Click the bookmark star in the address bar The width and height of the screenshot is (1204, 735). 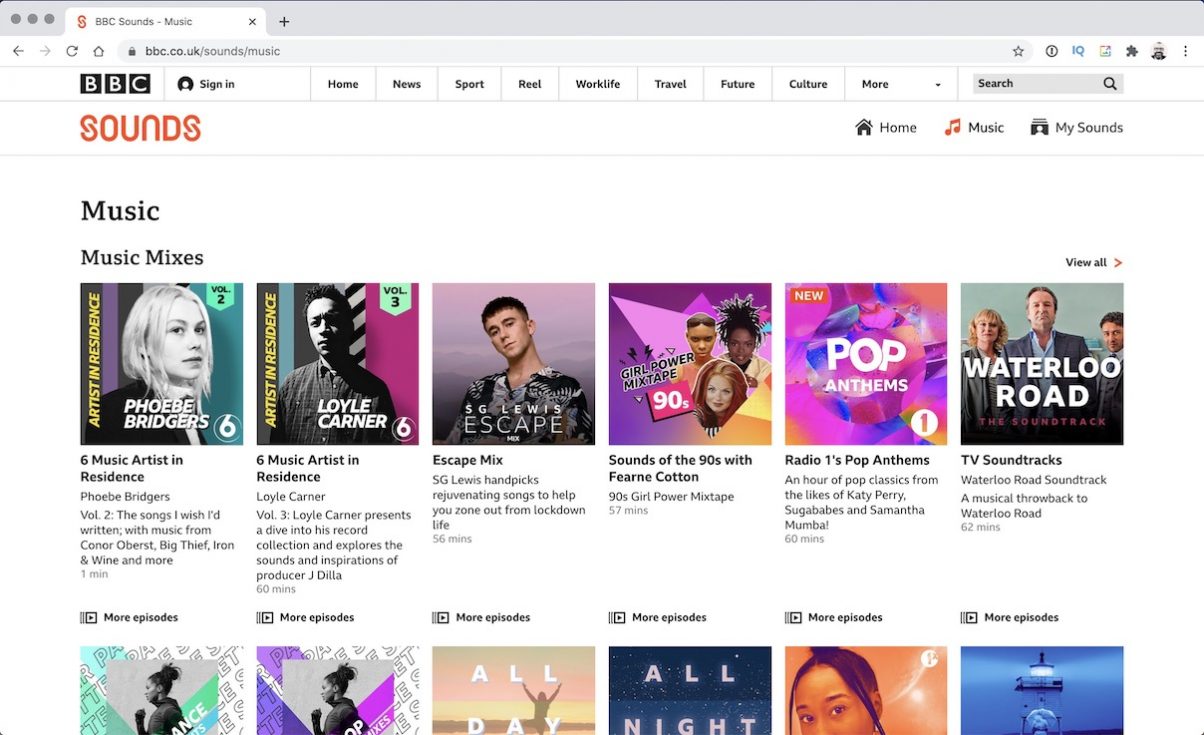(x=1017, y=51)
